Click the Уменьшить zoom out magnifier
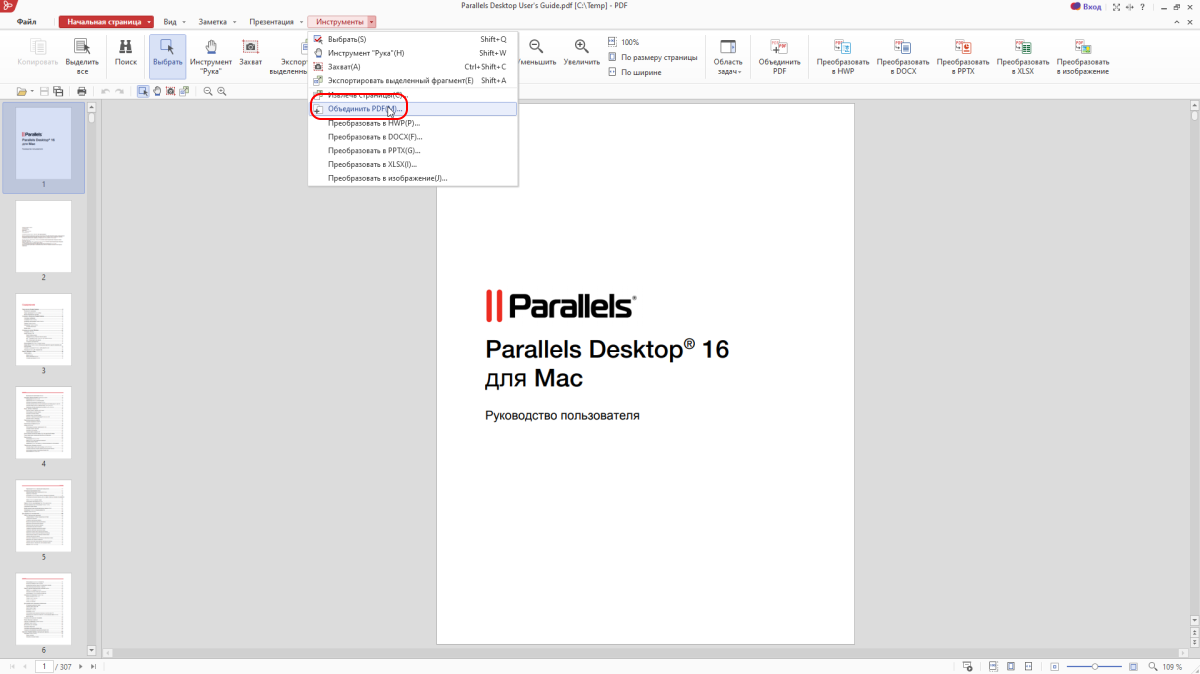This screenshot has width=1200, height=674. point(536,47)
